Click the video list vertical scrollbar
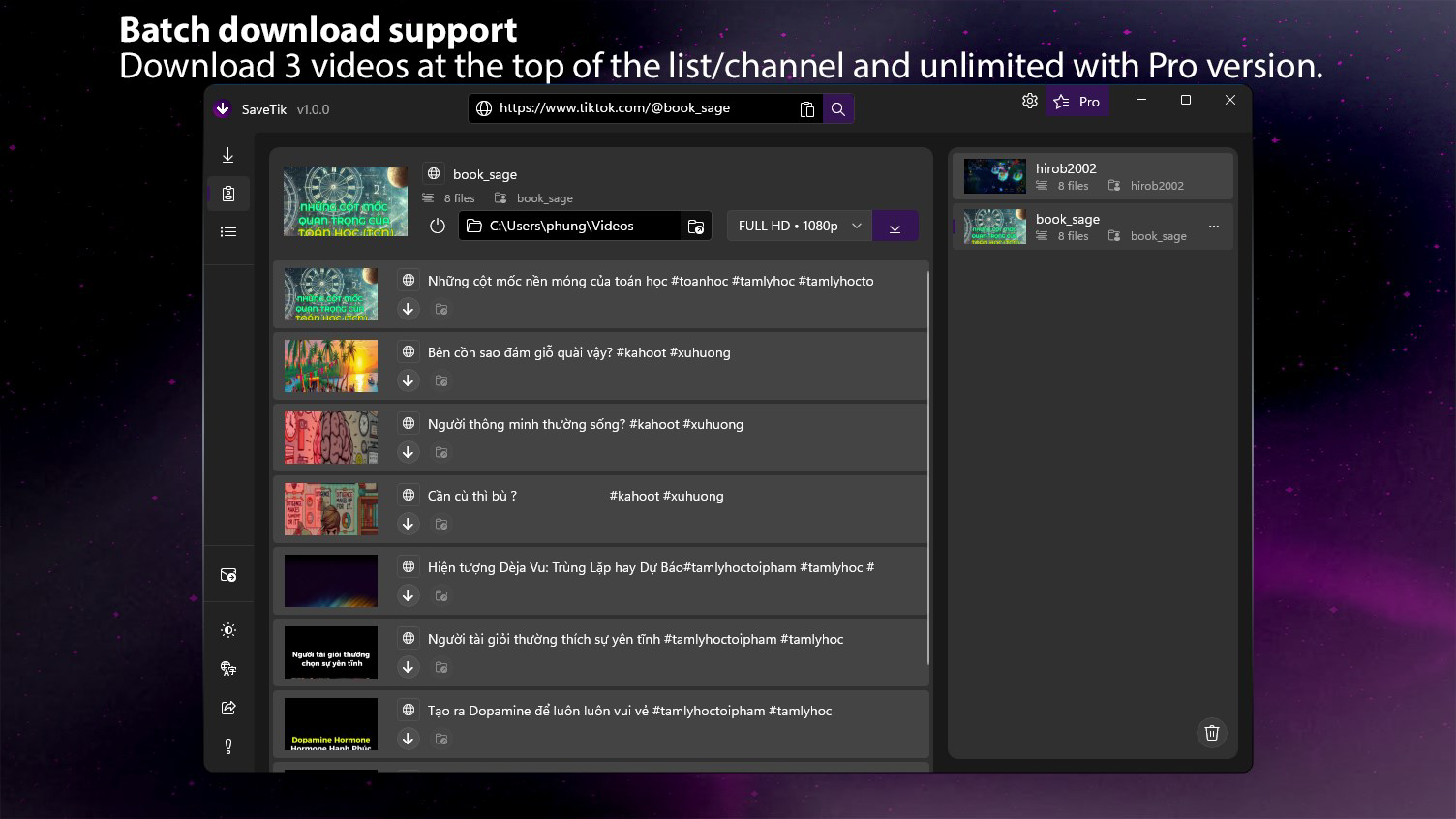 [927, 469]
